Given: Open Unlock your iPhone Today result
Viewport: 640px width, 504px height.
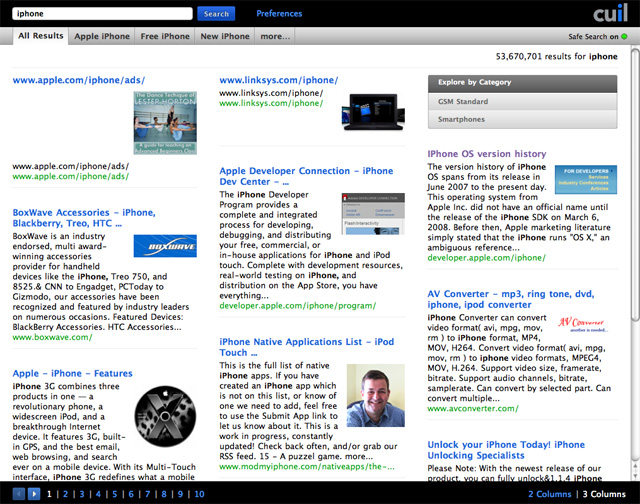Looking at the screenshot, I should click(506, 450).
